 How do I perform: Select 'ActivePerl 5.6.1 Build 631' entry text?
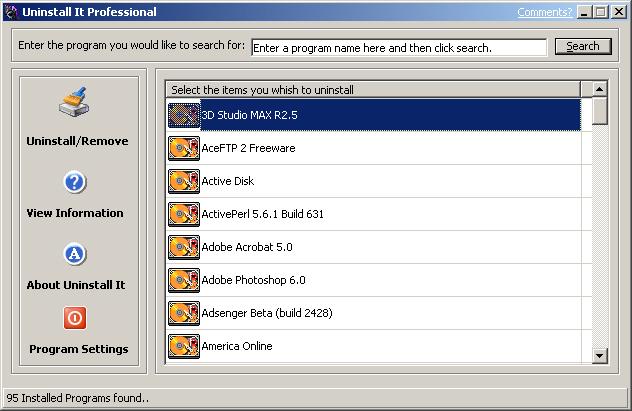[262, 214]
